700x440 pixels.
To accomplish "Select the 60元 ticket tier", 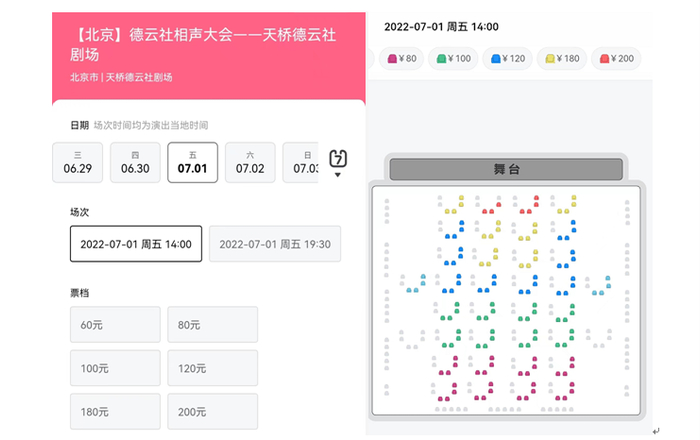I will (x=115, y=324).
